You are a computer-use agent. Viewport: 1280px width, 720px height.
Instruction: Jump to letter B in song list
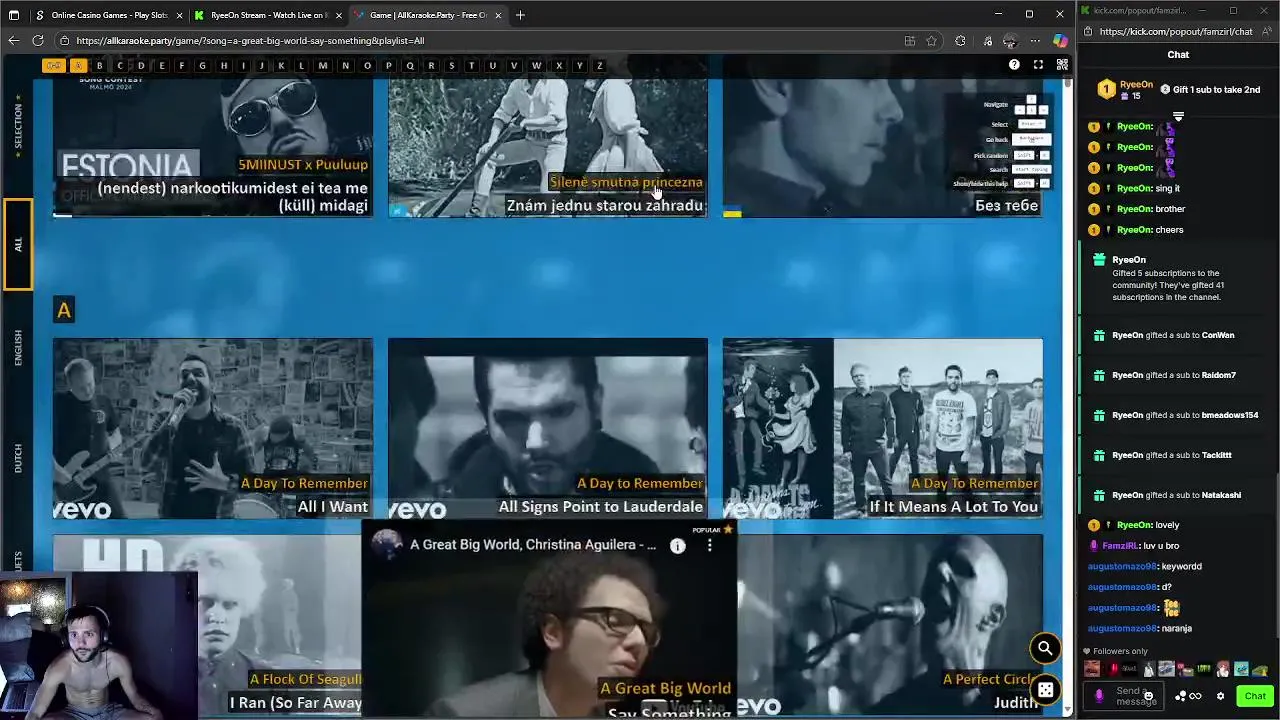[x=99, y=66]
